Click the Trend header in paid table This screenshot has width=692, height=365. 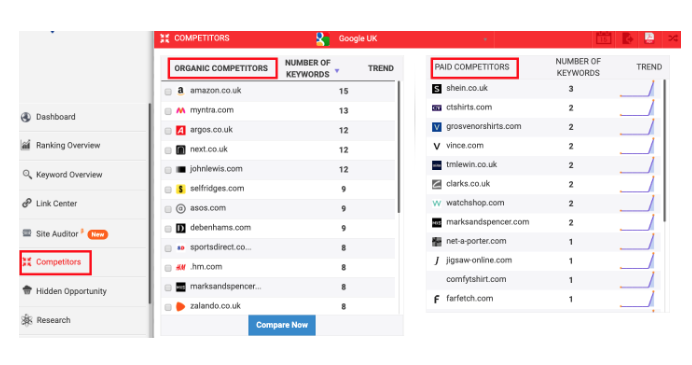649,67
